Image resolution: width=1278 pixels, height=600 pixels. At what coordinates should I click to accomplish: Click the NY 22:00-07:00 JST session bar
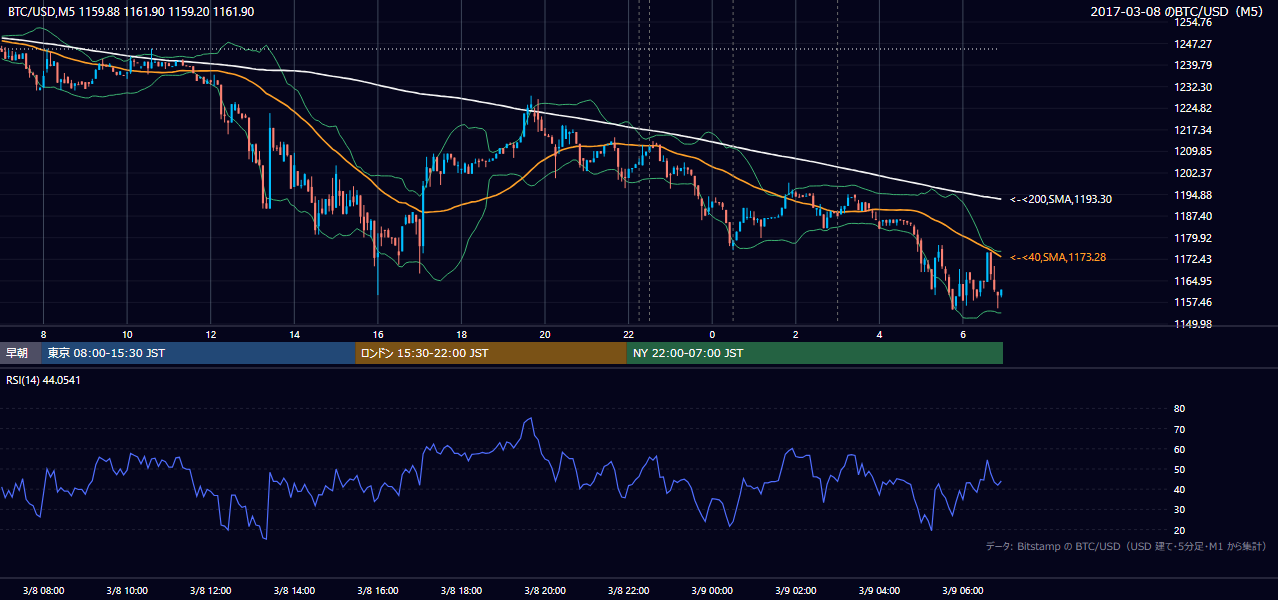pyautogui.click(x=815, y=353)
